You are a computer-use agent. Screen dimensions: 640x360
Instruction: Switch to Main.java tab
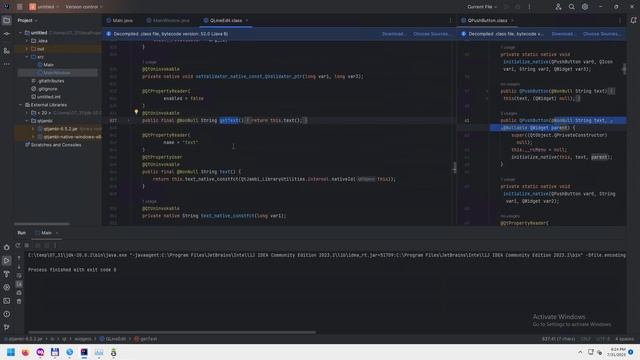pyautogui.click(x=120, y=20)
